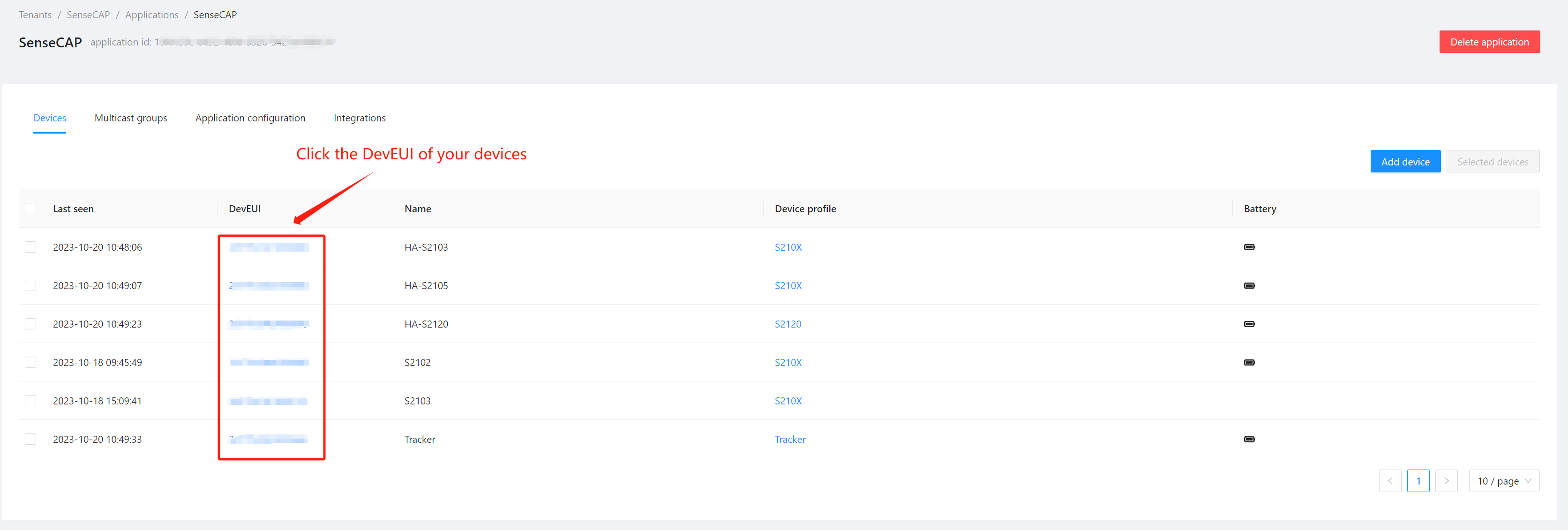Open the SenseCAP tenant breadcrumb link

88,15
